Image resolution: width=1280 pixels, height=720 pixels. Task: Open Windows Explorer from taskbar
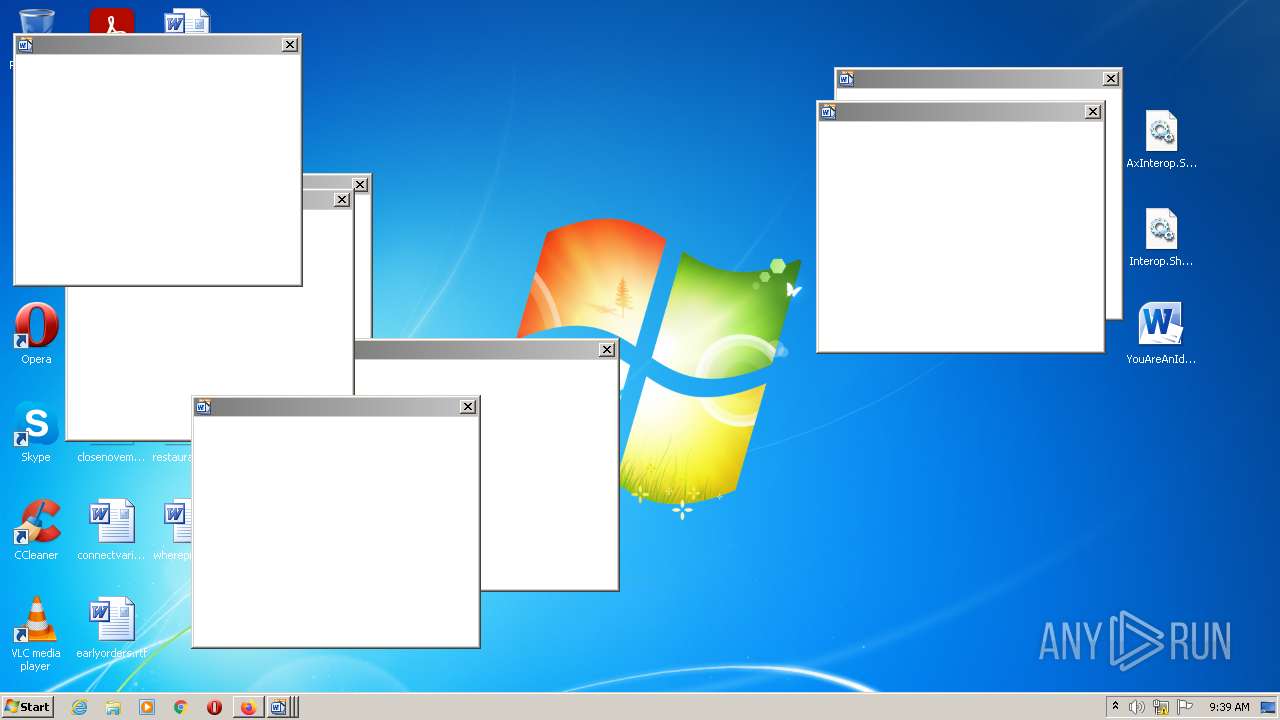coord(113,707)
